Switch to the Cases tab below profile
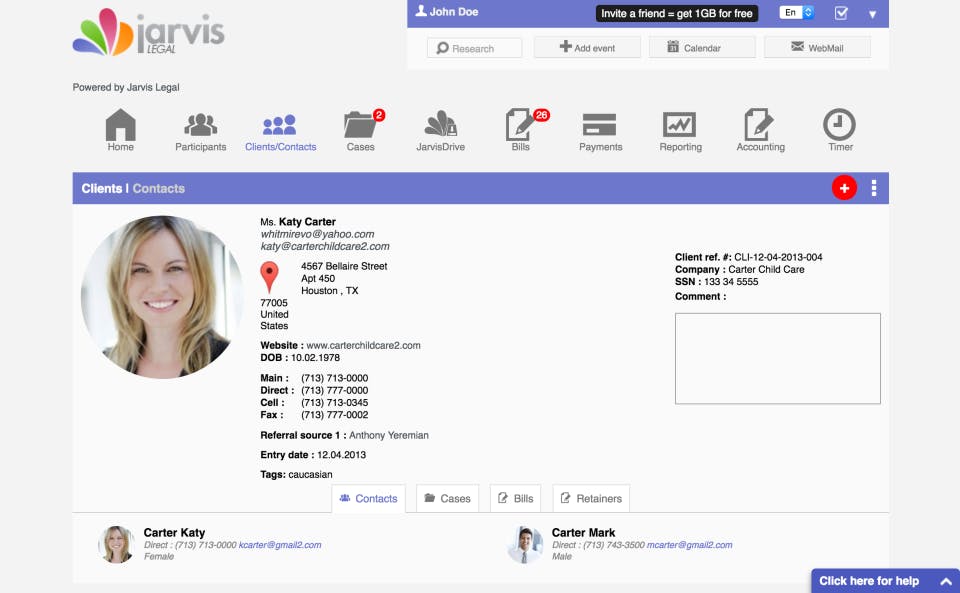 click(448, 498)
